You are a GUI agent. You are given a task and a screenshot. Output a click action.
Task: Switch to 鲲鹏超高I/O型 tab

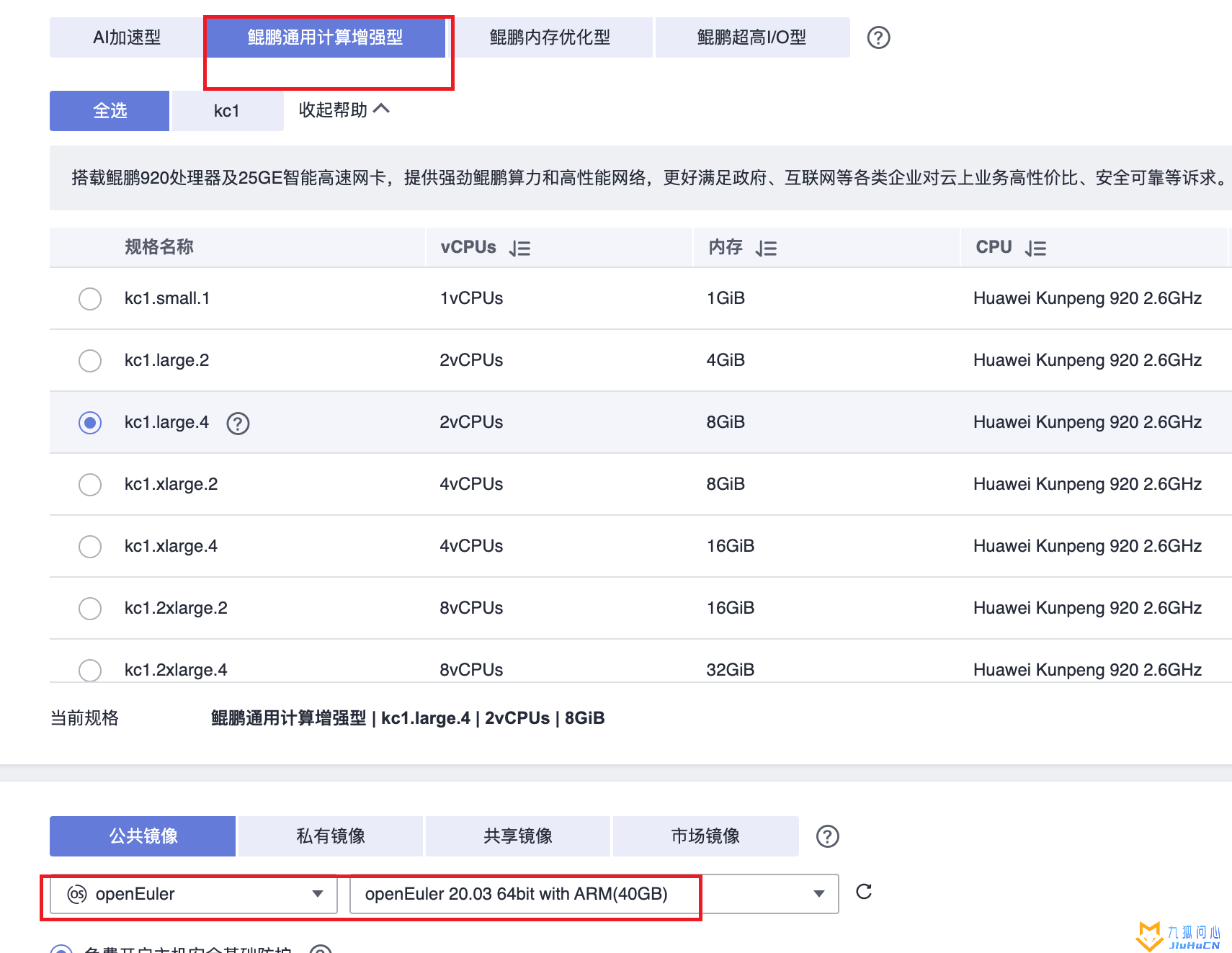click(x=752, y=37)
